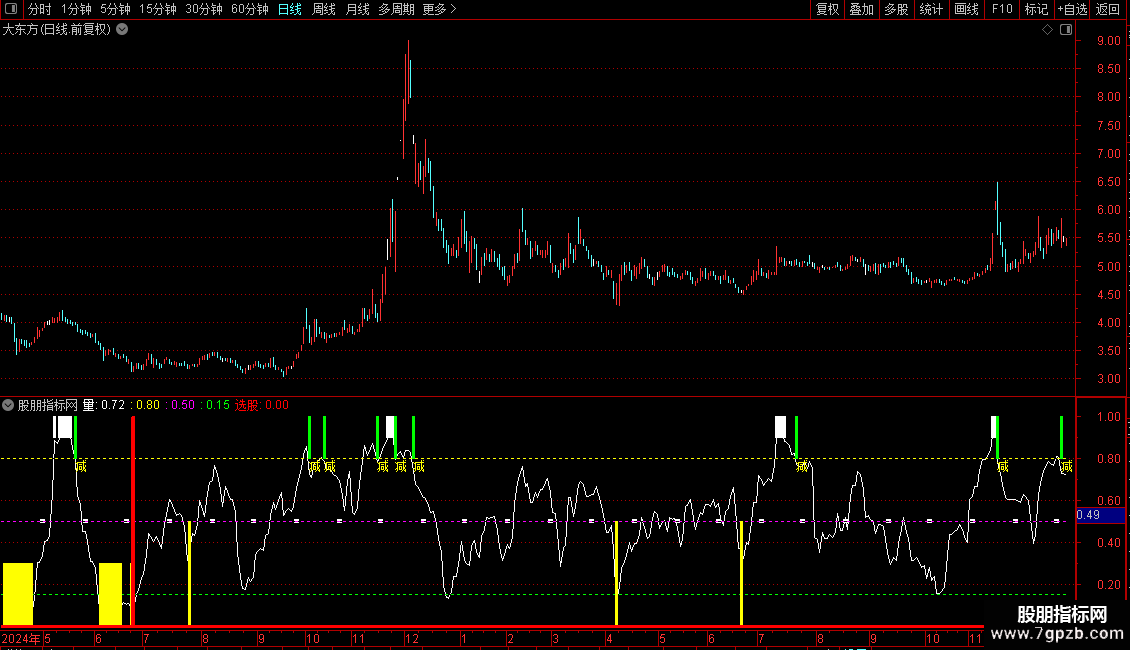The image size is (1130, 650).
Task: Select the 日线 daily chart tab
Action: [290, 9]
